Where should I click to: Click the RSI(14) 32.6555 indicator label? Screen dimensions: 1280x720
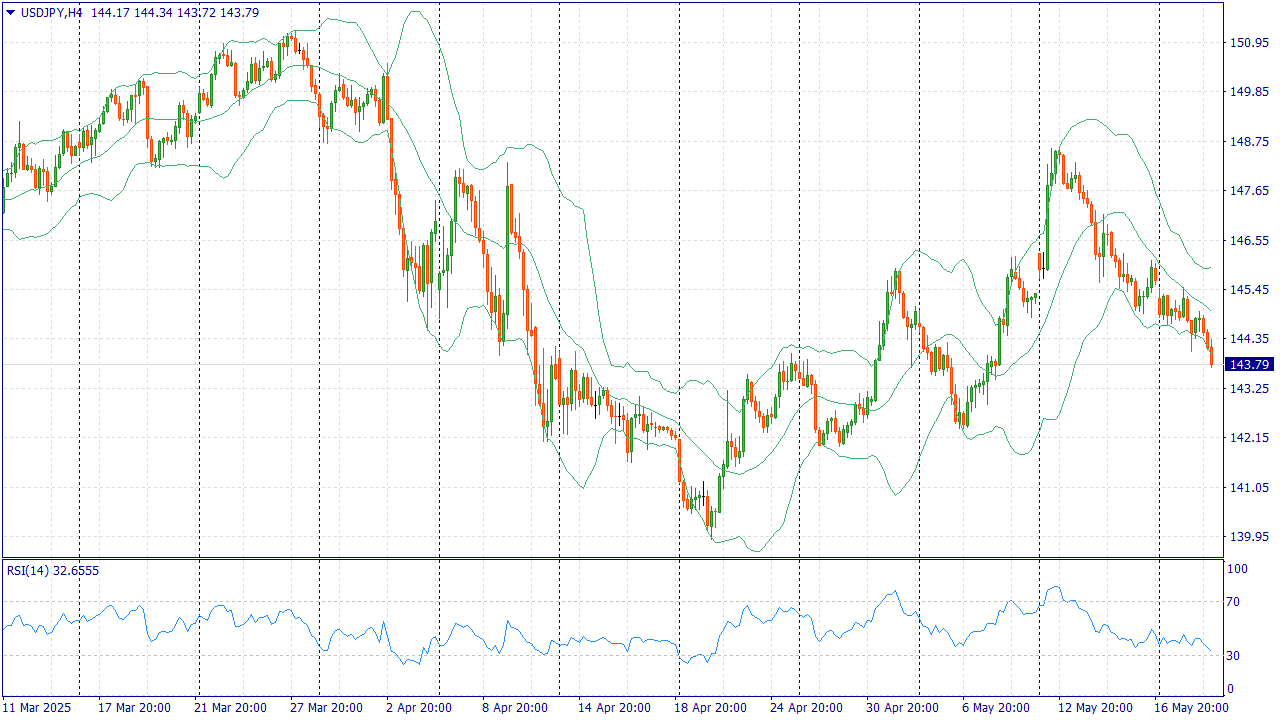coord(53,570)
